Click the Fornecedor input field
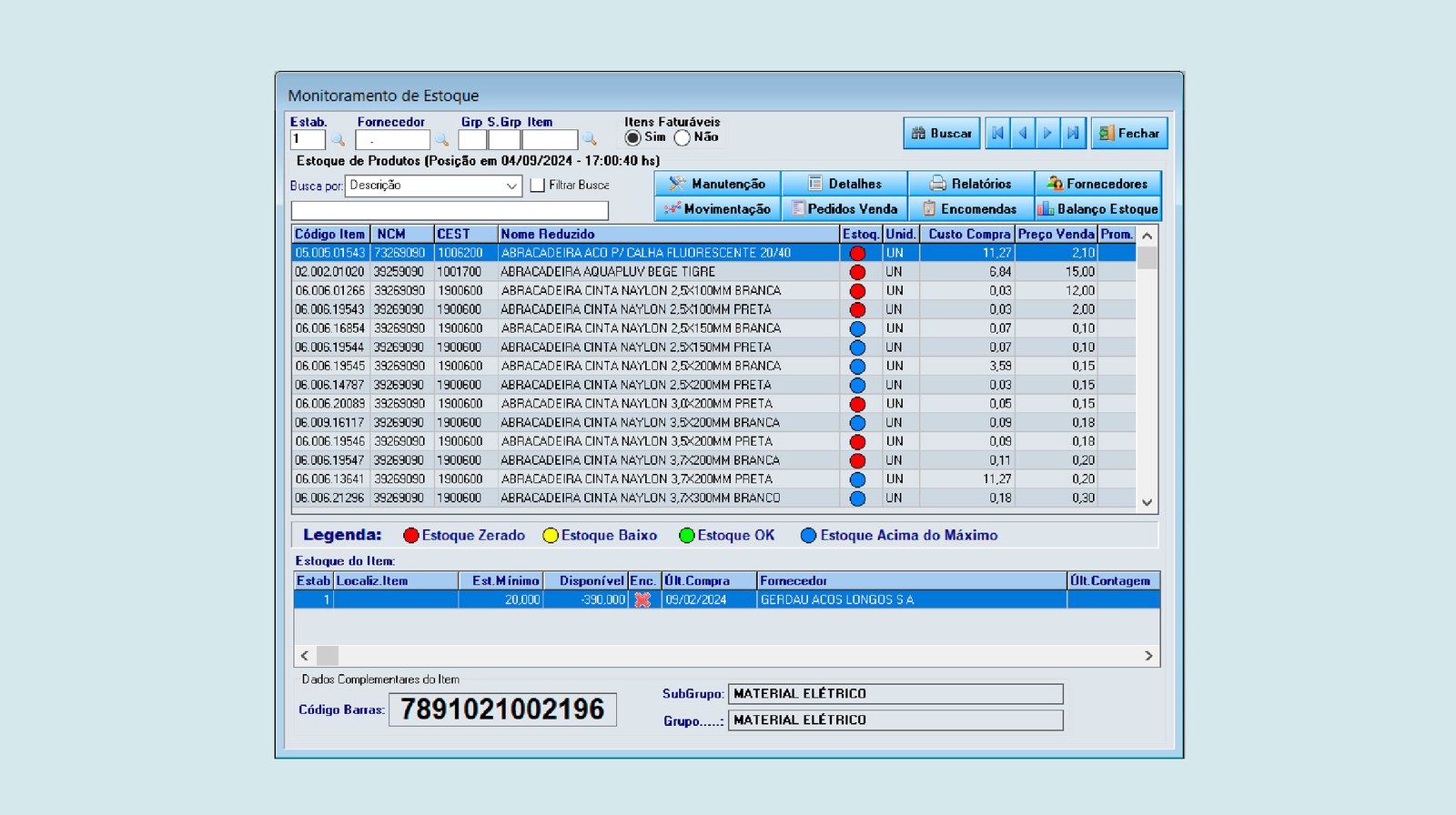 point(392,140)
